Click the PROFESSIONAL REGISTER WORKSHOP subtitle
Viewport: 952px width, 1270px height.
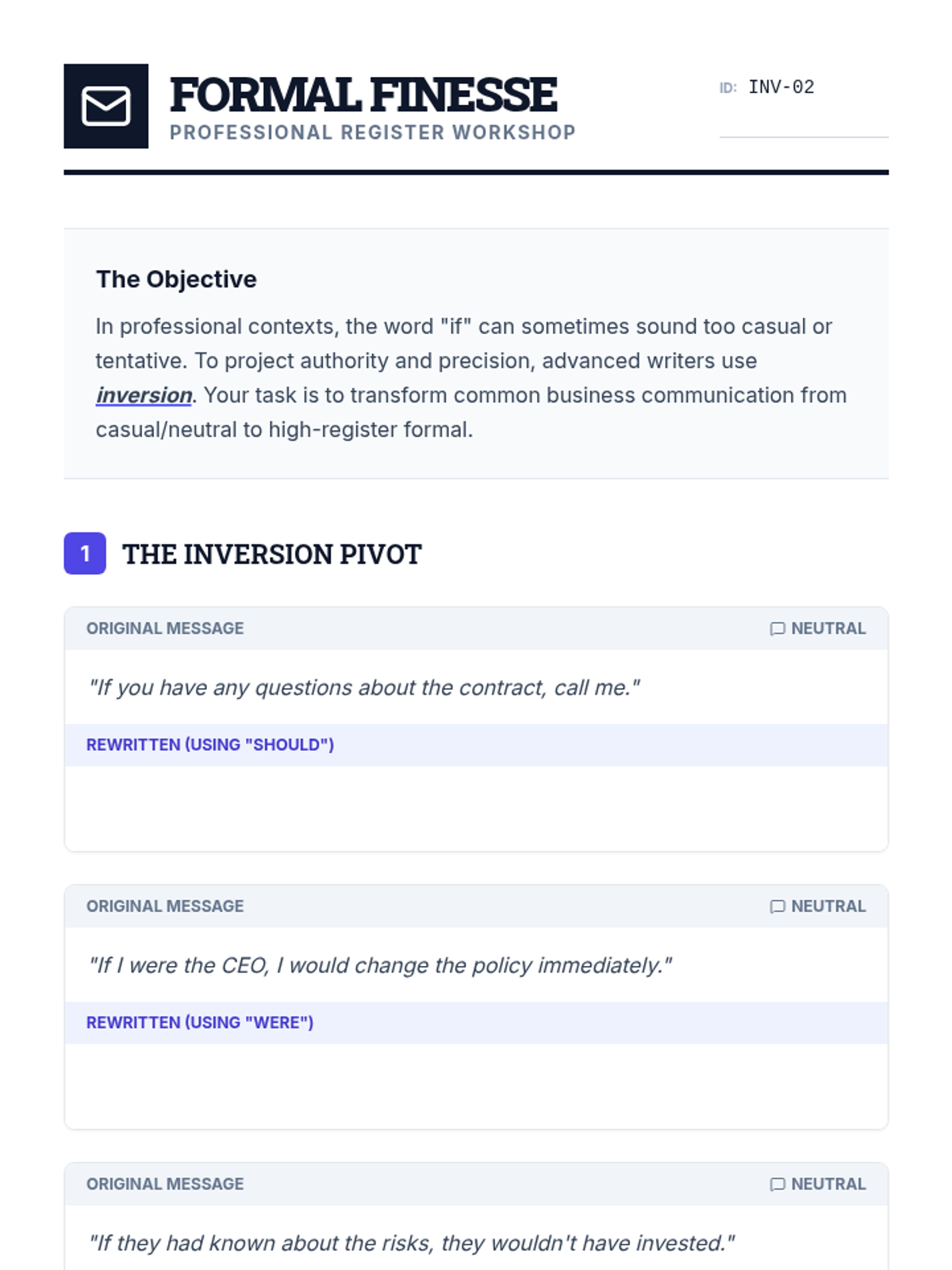pyautogui.click(x=372, y=133)
